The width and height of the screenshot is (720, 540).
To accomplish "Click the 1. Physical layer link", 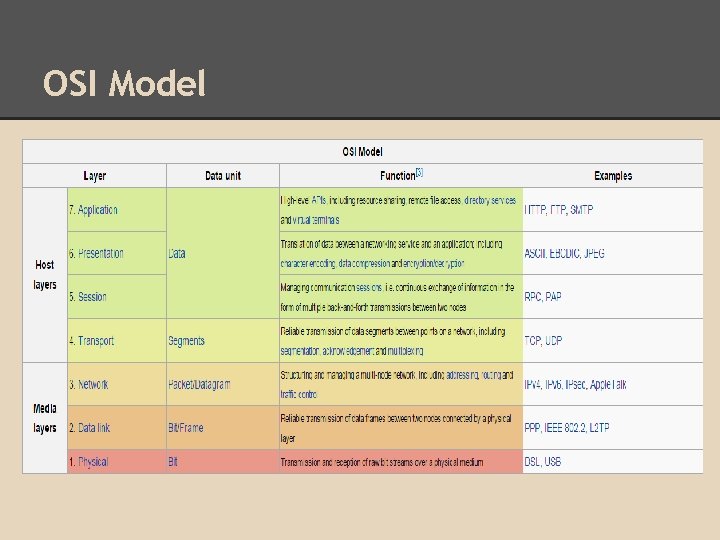I will pos(88,462).
